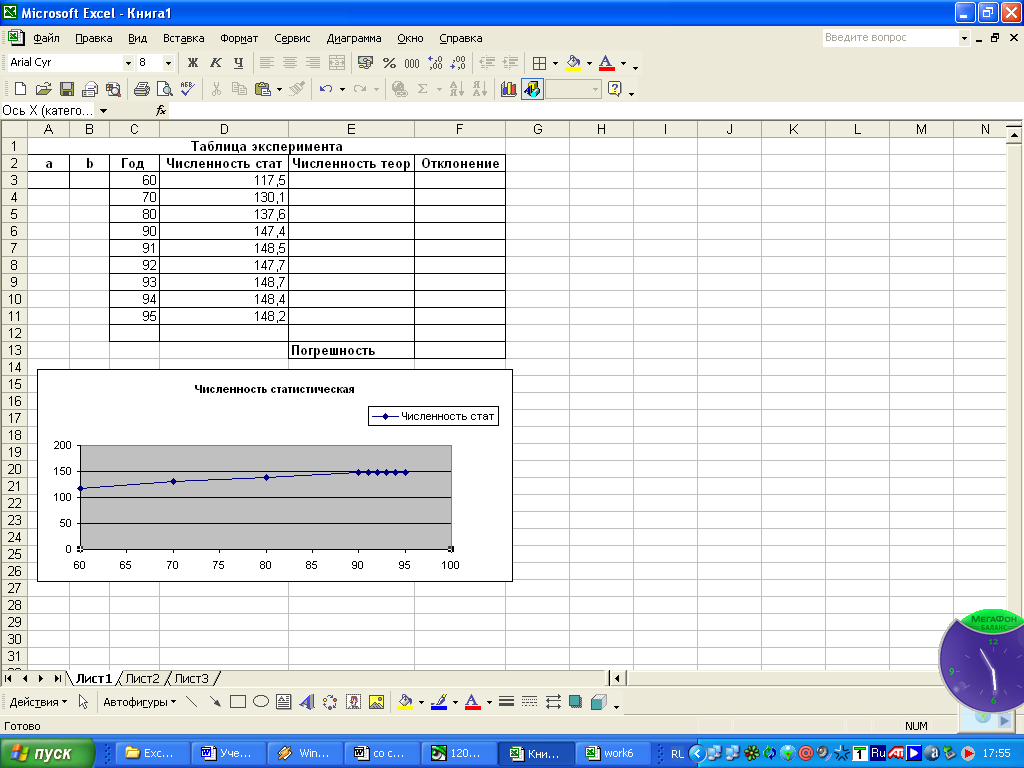
Task: Open the Name Box dropdown arrow
Action: click(103, 111)
